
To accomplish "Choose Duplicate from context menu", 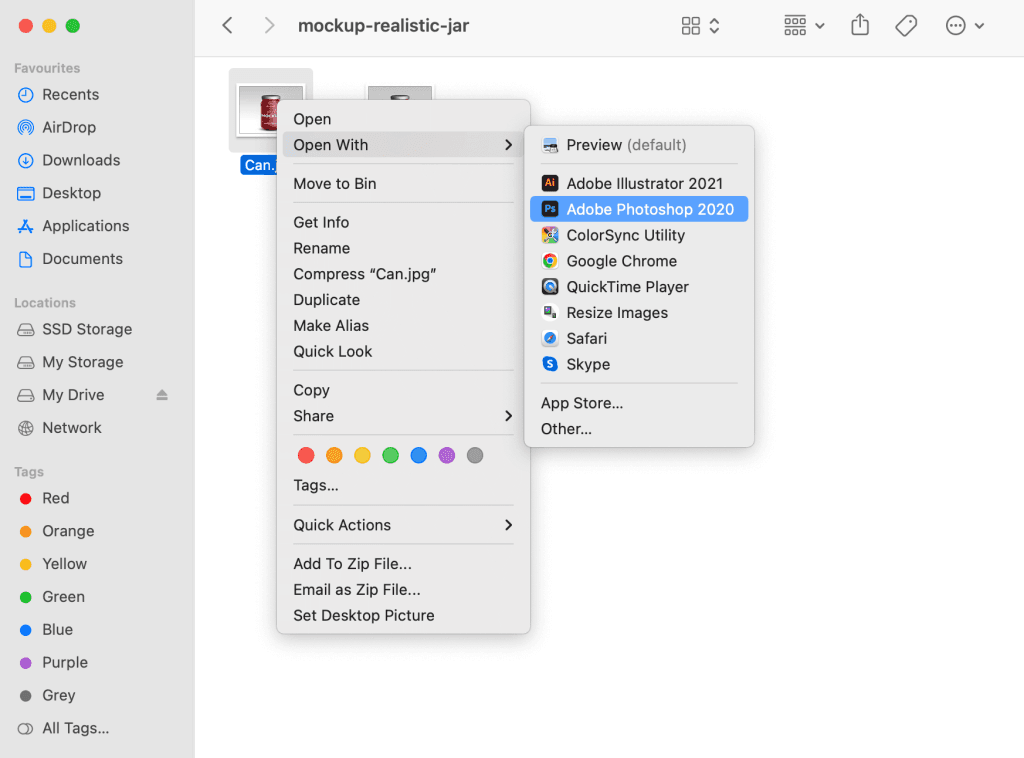I will [404, 300].
